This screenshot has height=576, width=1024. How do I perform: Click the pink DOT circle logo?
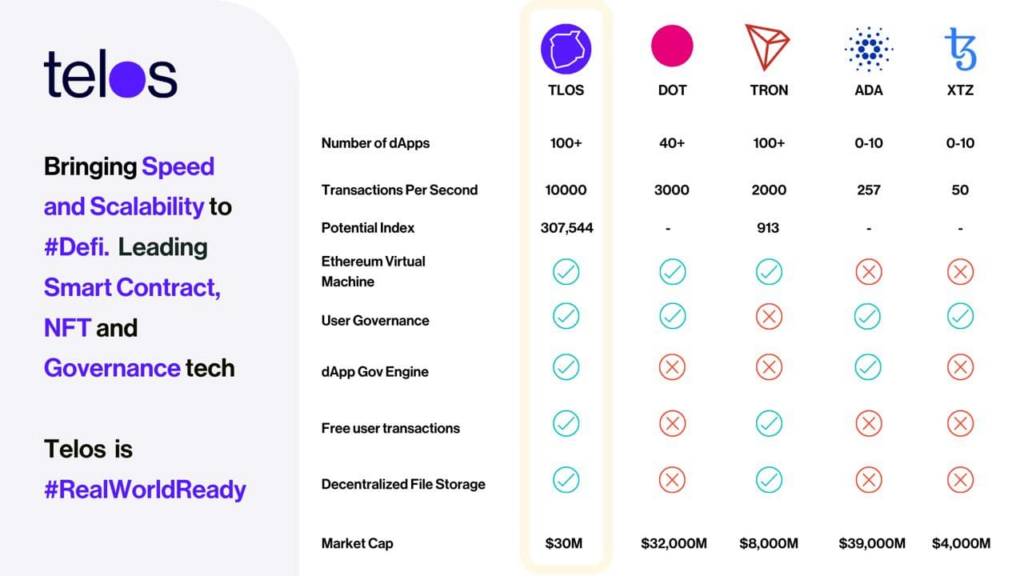[672, 47]
